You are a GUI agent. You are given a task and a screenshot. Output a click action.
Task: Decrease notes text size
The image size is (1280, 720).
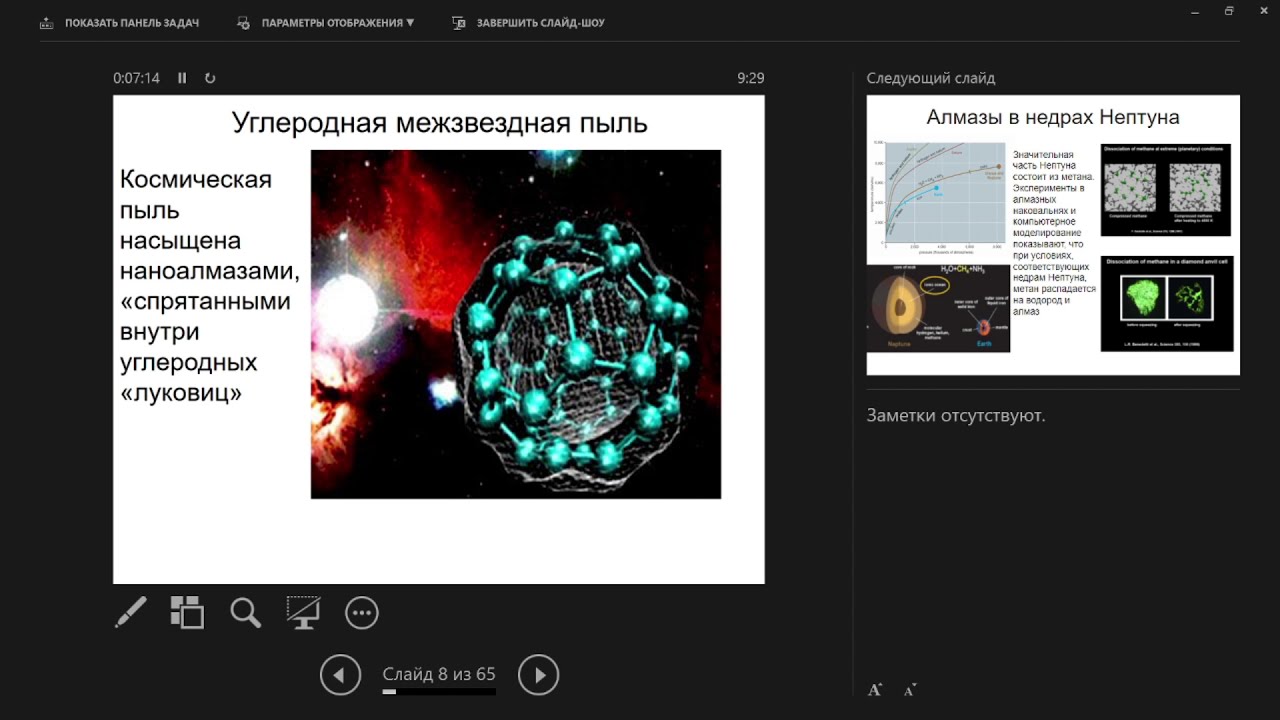(x=910, y=690)
